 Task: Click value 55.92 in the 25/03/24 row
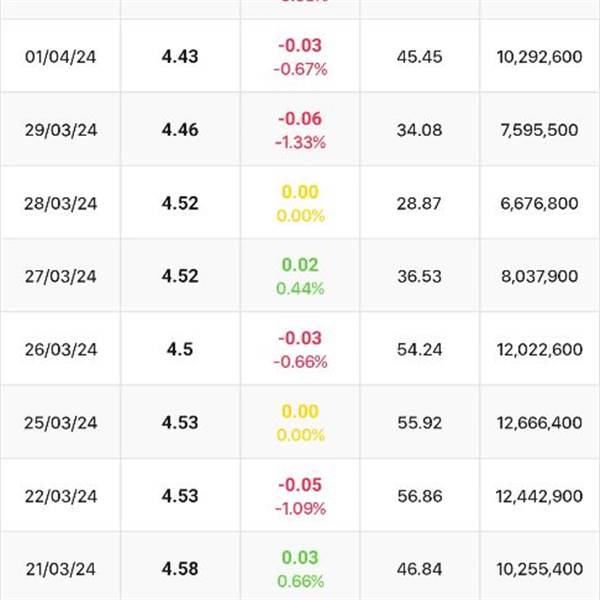tap(419, 423)
